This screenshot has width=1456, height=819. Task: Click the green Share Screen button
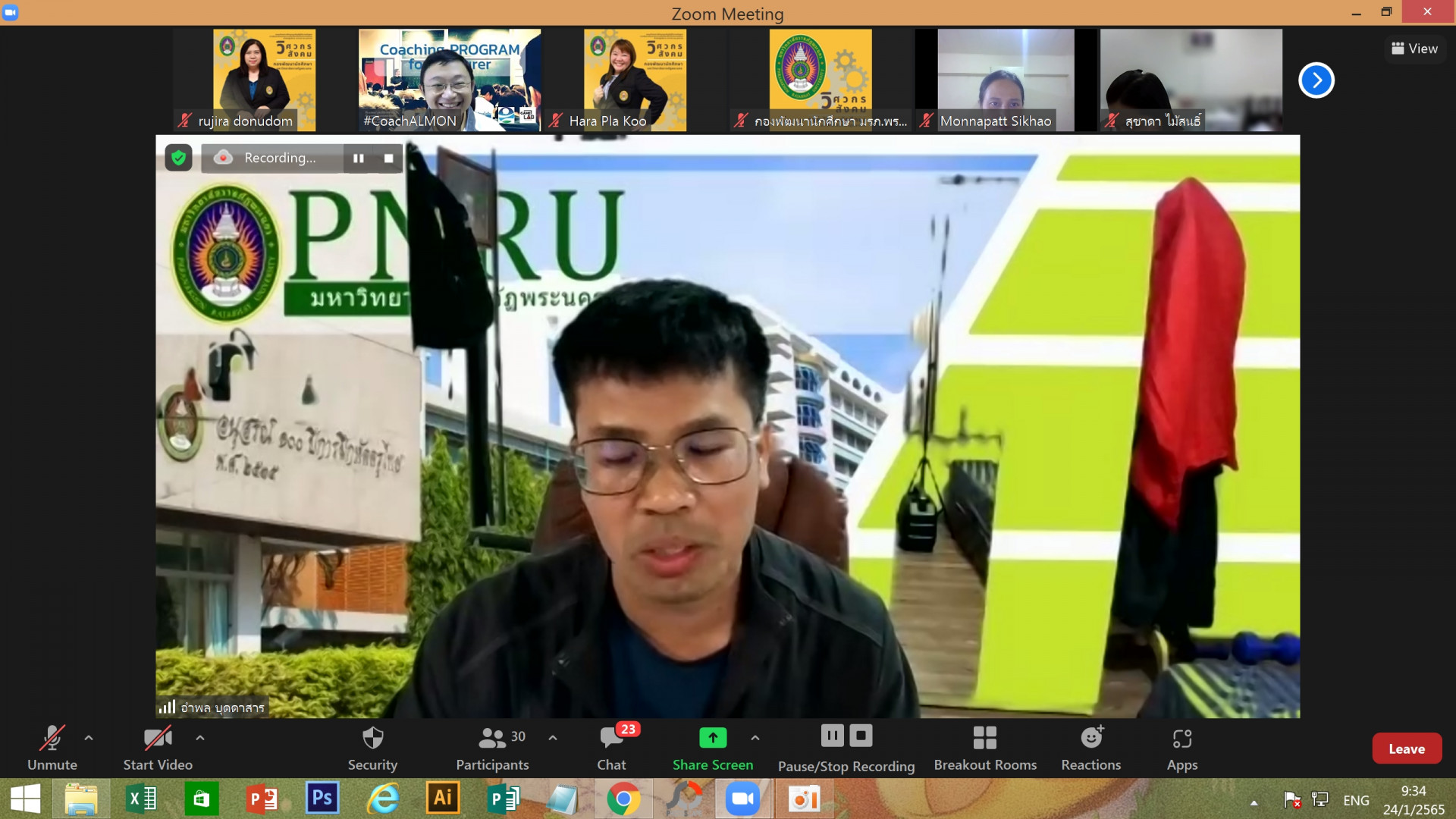click(x=713, y=748)
